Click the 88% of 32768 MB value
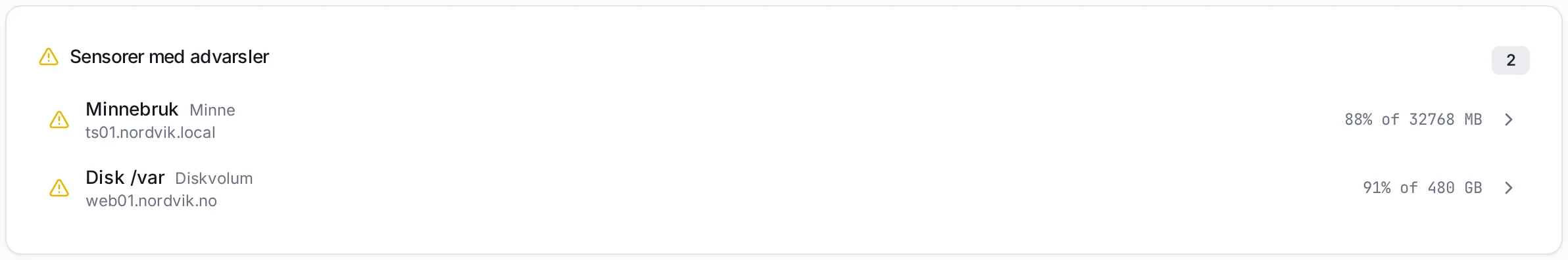 (x=1413, y=119)
